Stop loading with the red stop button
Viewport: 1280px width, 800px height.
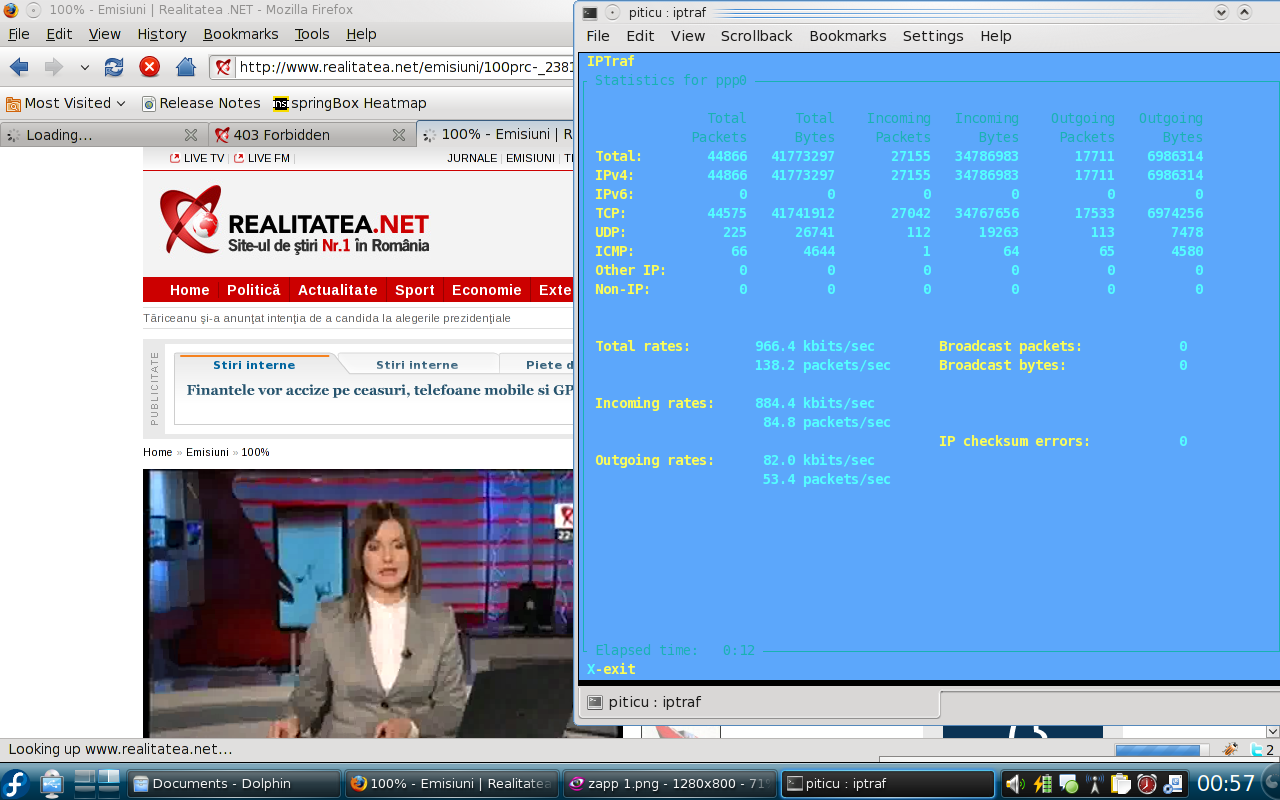[x=149, y=67]
